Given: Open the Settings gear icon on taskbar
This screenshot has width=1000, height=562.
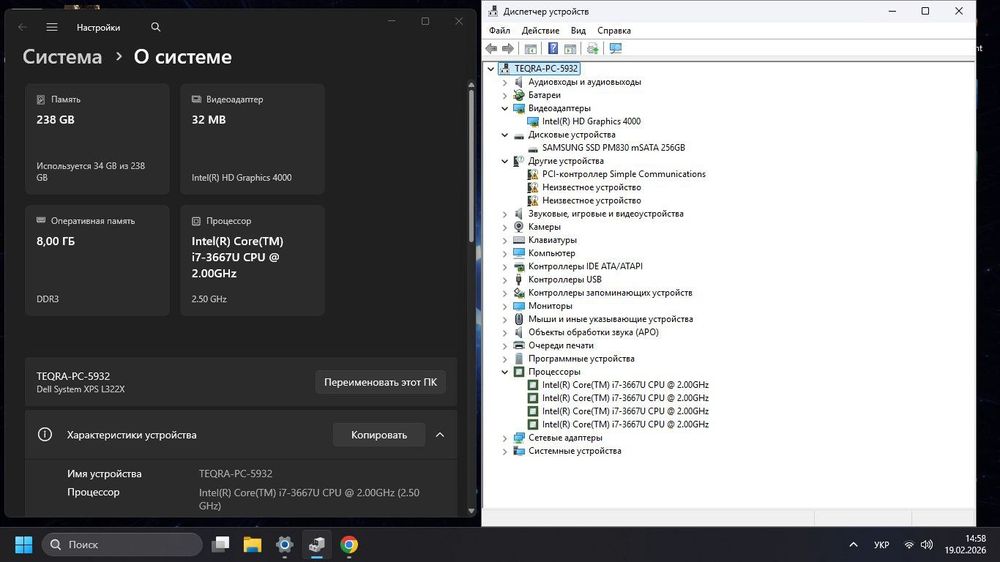Looking at the screenshot, I should (284, 545).
